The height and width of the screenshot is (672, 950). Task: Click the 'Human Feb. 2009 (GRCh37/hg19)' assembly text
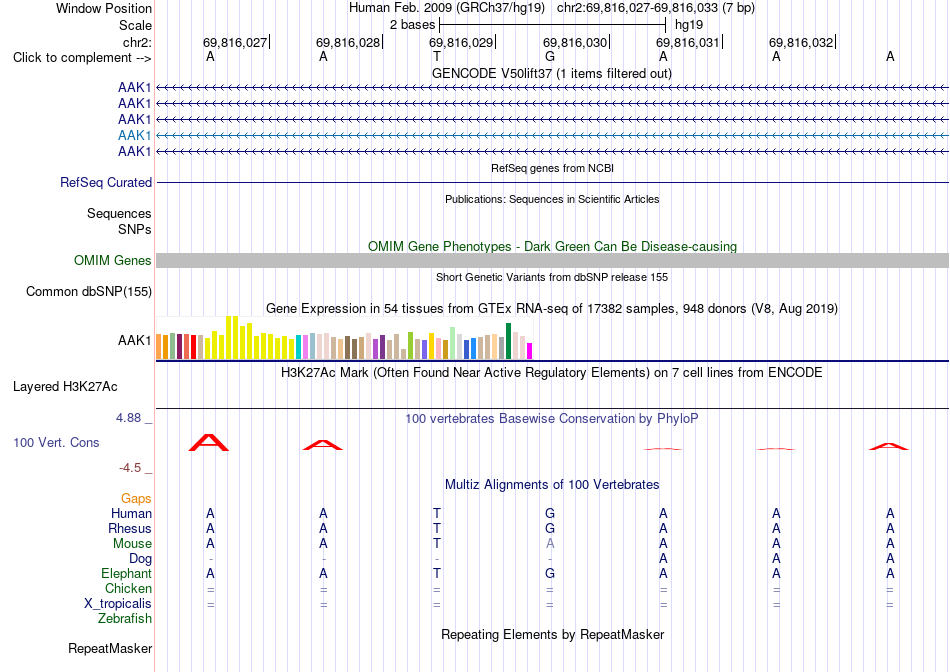tap(447, 8)
